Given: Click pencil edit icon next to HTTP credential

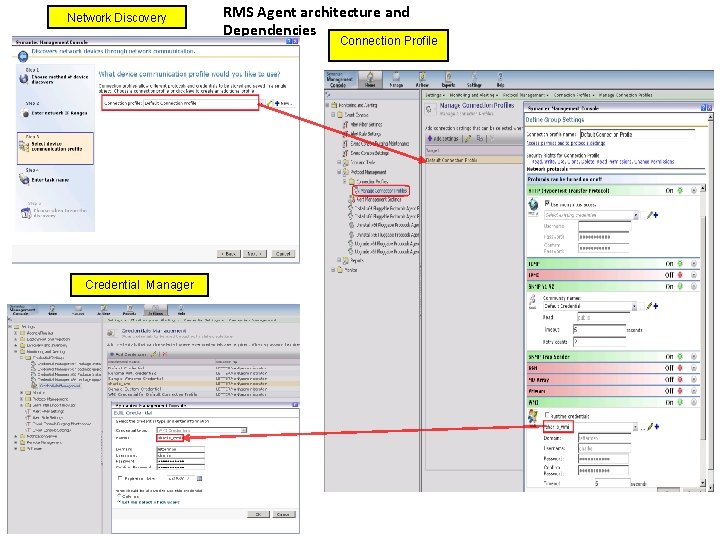Looking at the screenshot, I should [650, 215].
